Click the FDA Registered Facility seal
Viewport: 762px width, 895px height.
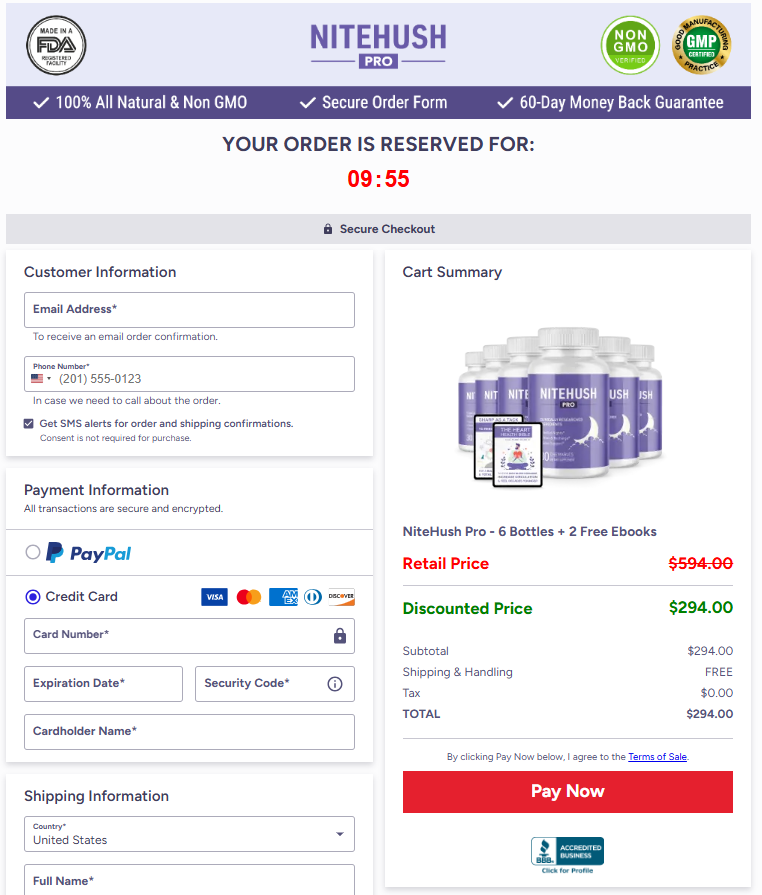click(x=56, y=45)
